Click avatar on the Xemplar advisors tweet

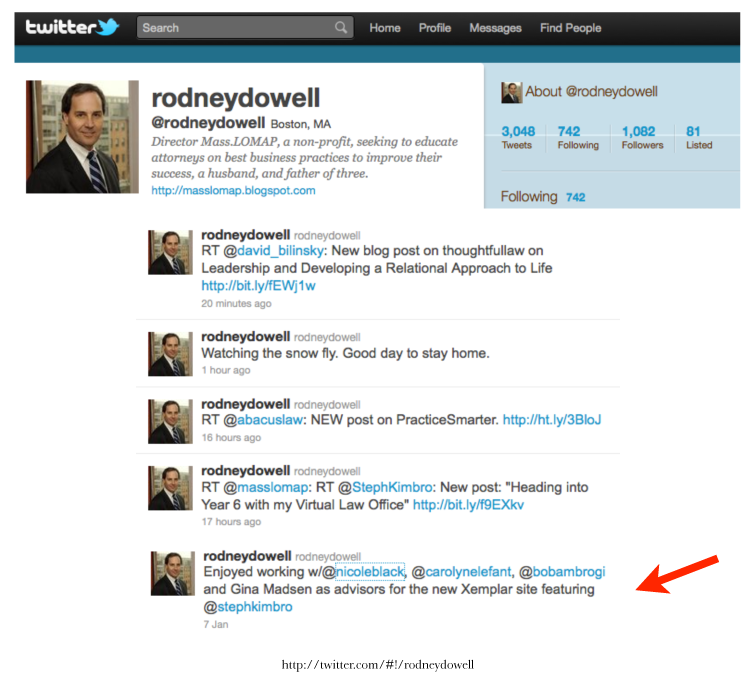(173, 573)
